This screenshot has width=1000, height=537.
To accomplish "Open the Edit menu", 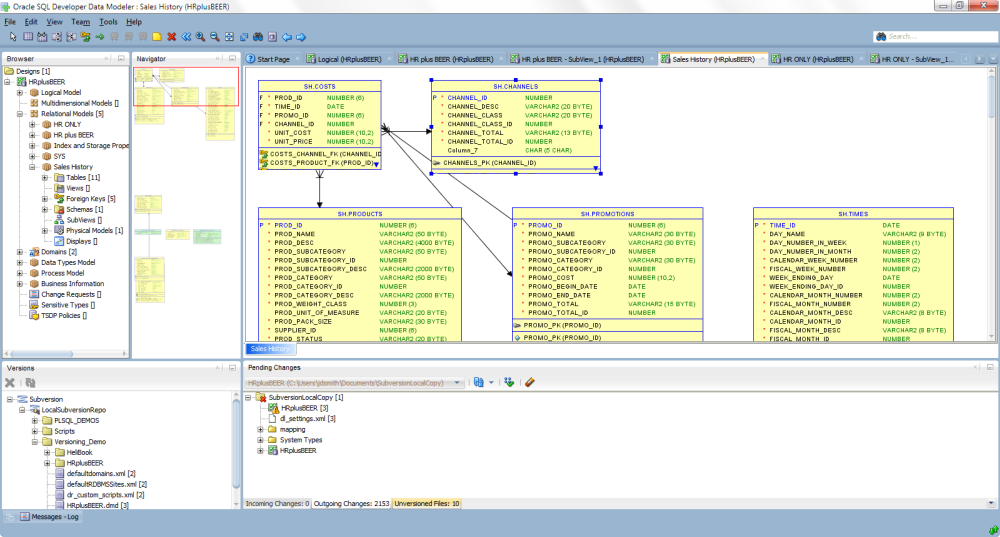I will click(x=31, y=22).
